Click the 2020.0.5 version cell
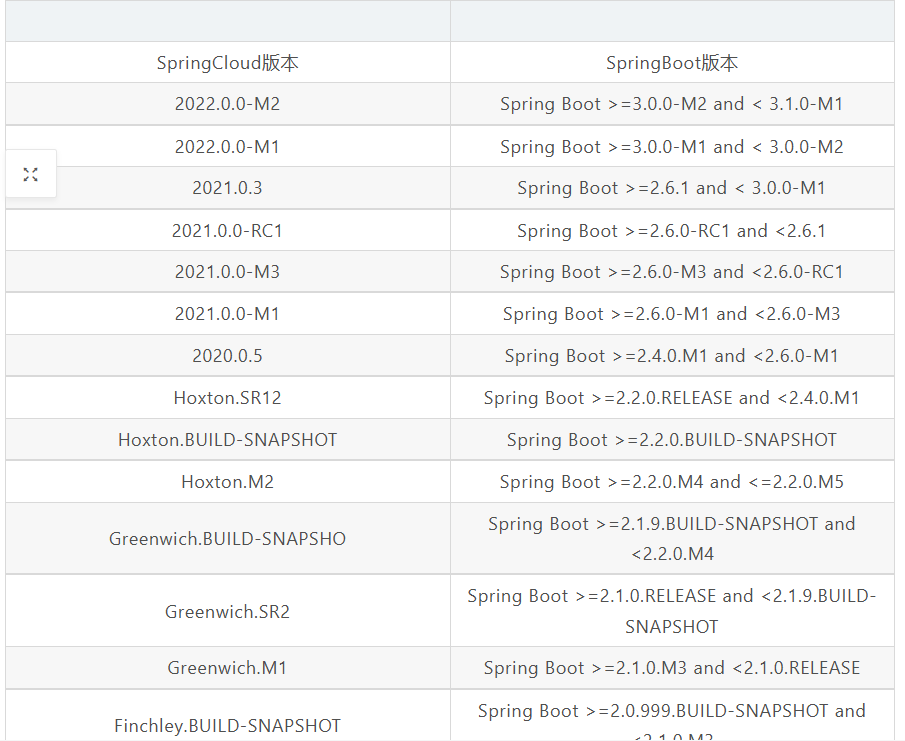905x741 pixels. [x=228, y=355]
